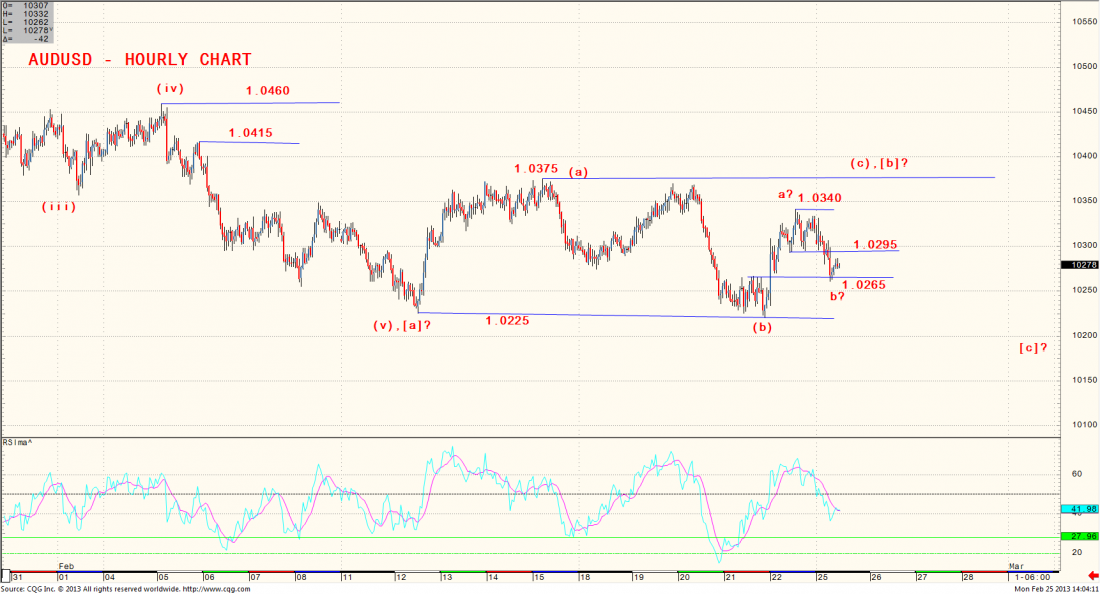The image size is (1100, 594).
Task: Click the Feb month marker on time axis
Action: pyautogui.click(x=66, y=566)
